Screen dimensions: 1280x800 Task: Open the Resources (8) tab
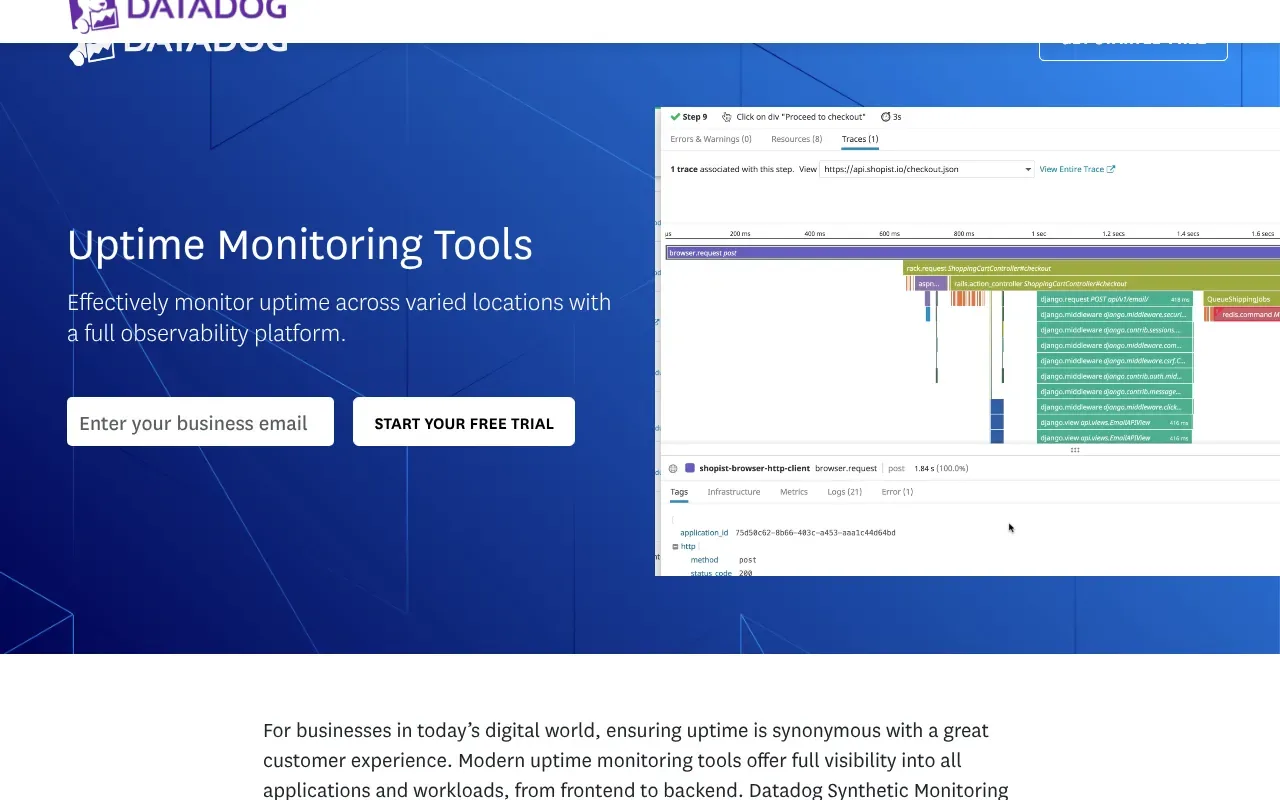(x=796, y=139)
